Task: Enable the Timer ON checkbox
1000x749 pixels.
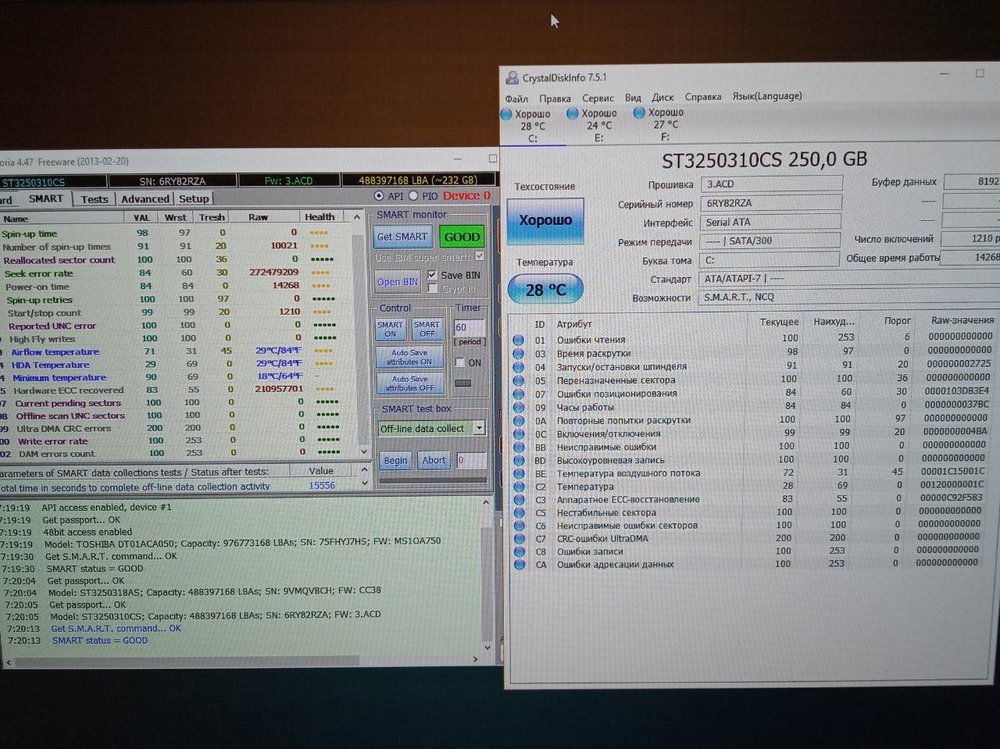Action: tap(460, 363)
